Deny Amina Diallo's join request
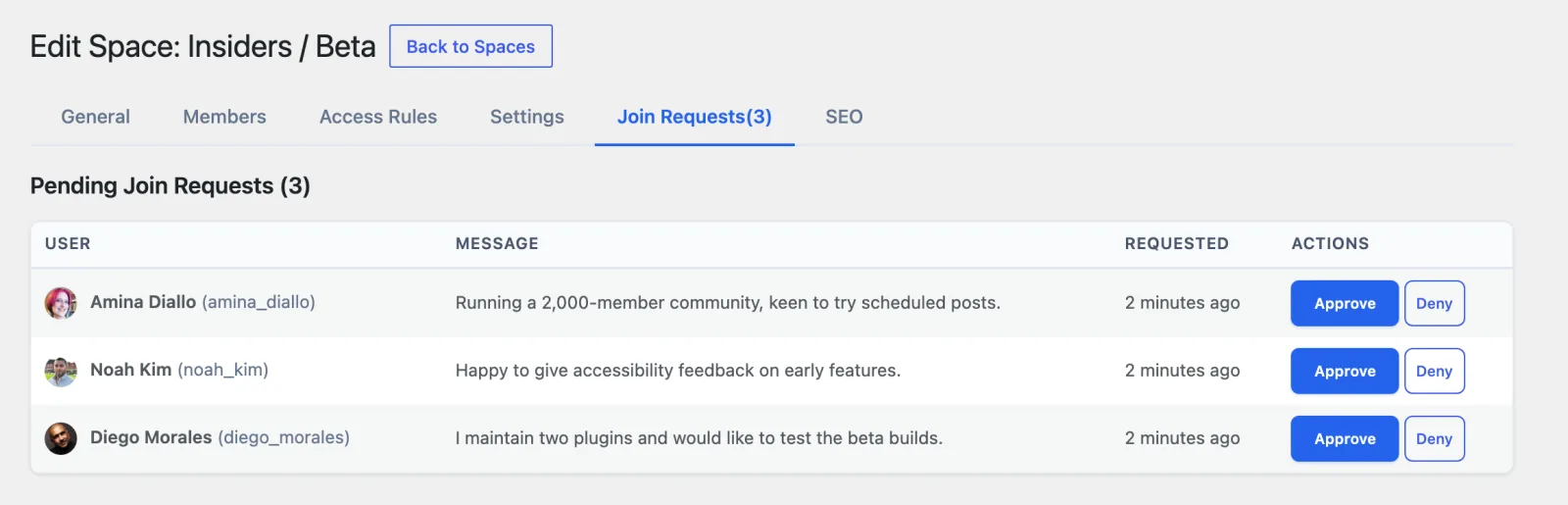Viewport: 1568px width, 505px height. [x=1434, y=303]
